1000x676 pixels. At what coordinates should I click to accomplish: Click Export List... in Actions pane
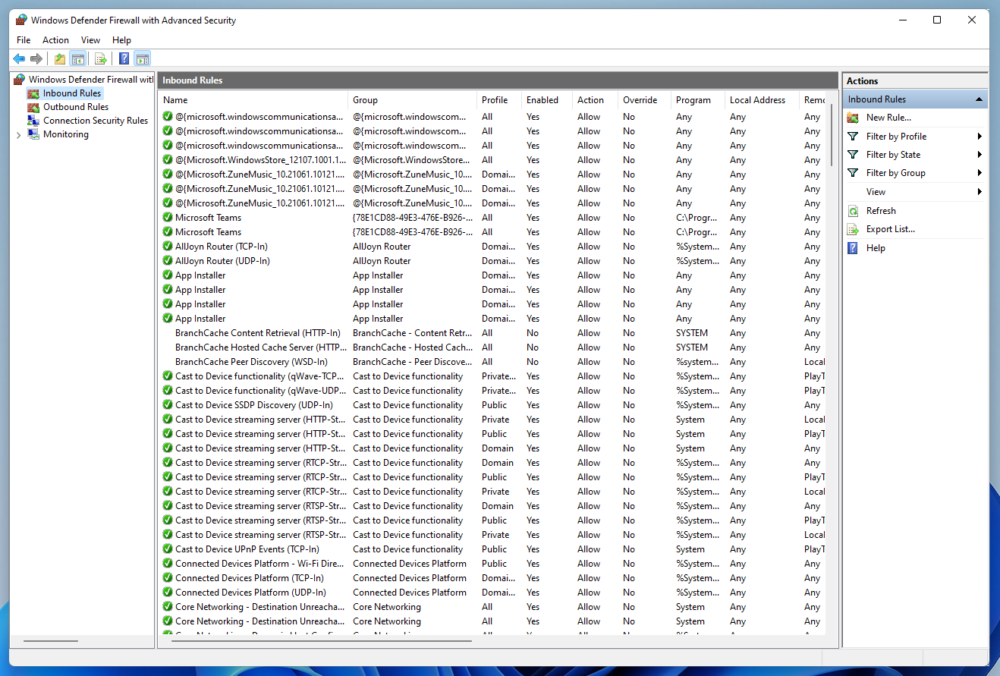(x=890, y=229)
